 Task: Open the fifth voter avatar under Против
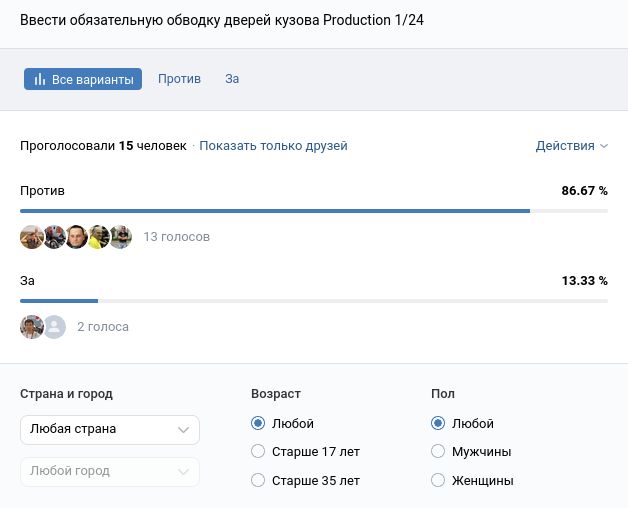click(x=120, y=237)
